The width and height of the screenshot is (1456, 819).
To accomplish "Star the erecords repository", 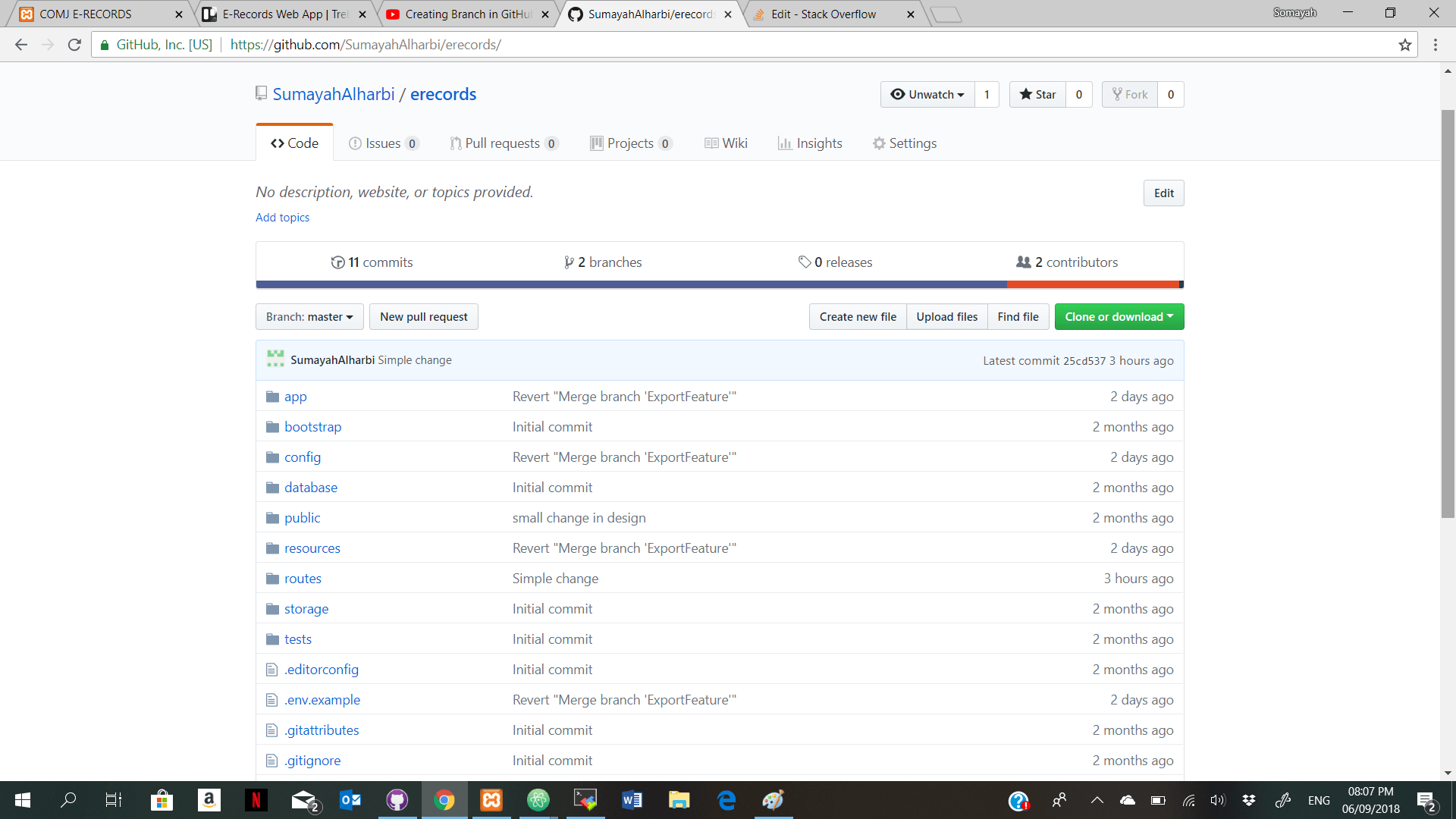I will 1037,94.
